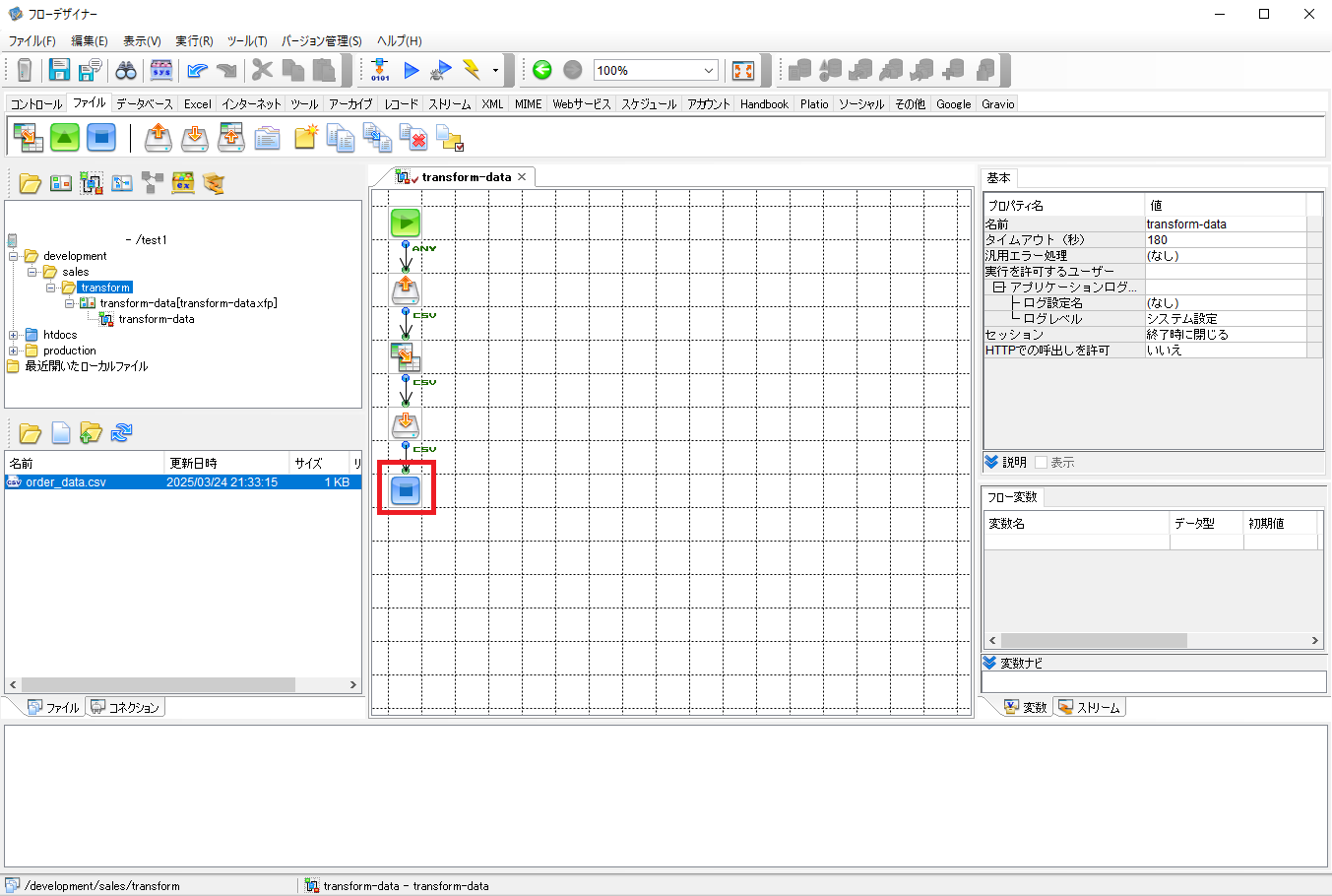Switch to the Webサービス component tab
Viewport: 1332px width, 896px height.
581,103
